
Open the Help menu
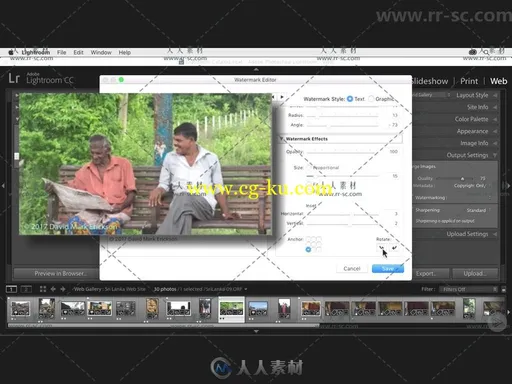click(124, 52)
